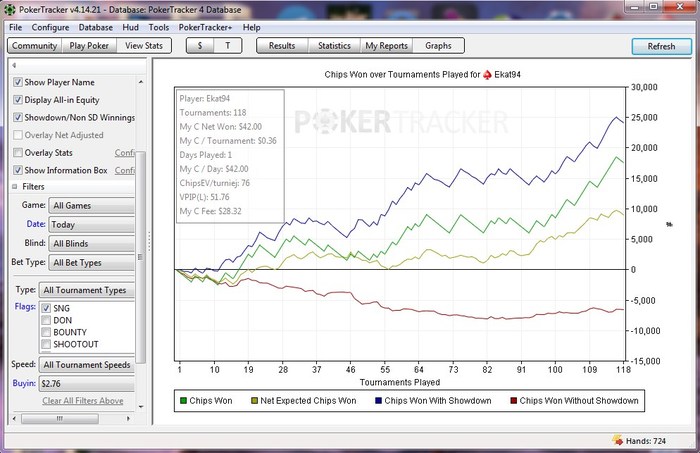Click the red spade icon beside Ekat94

pos(487,75)
